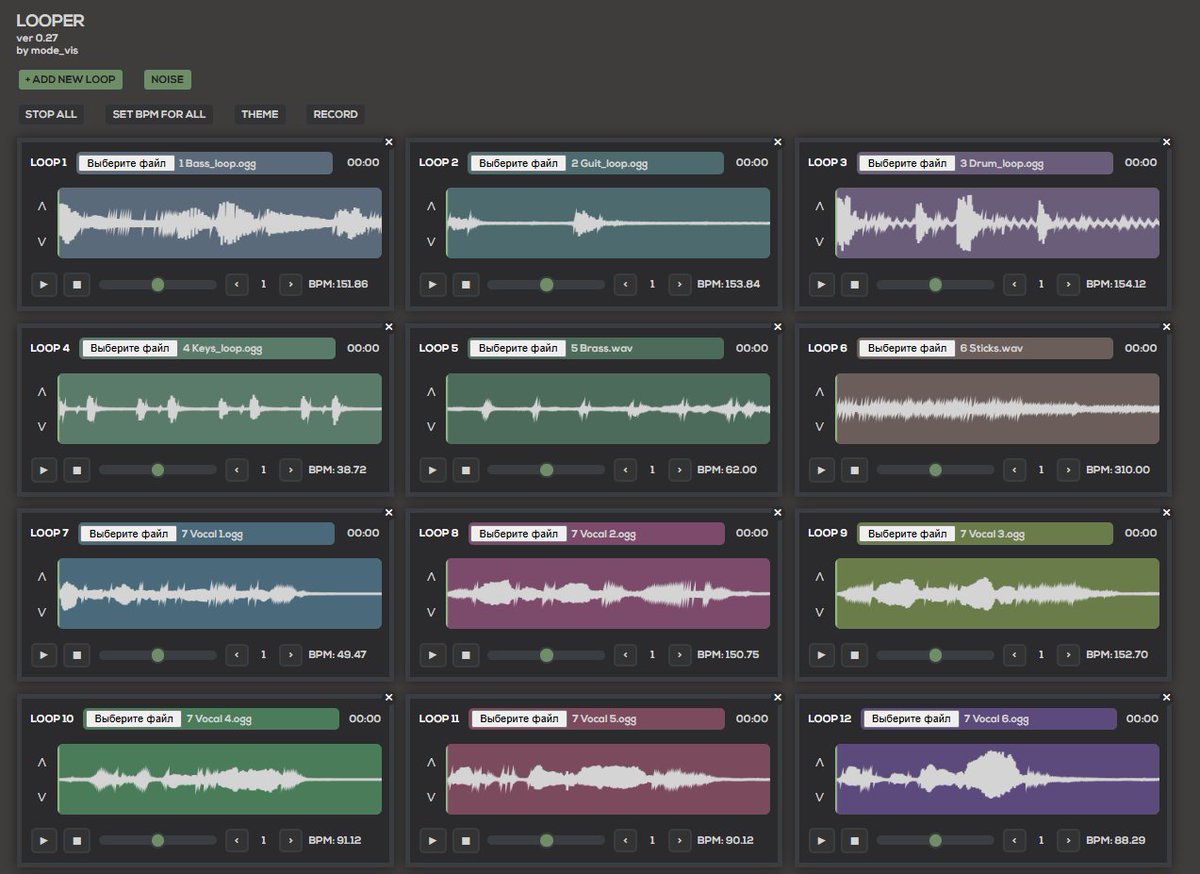Click Loop 10 00:00 timer
The image size is (1200, 874).
tap(365, 719)
